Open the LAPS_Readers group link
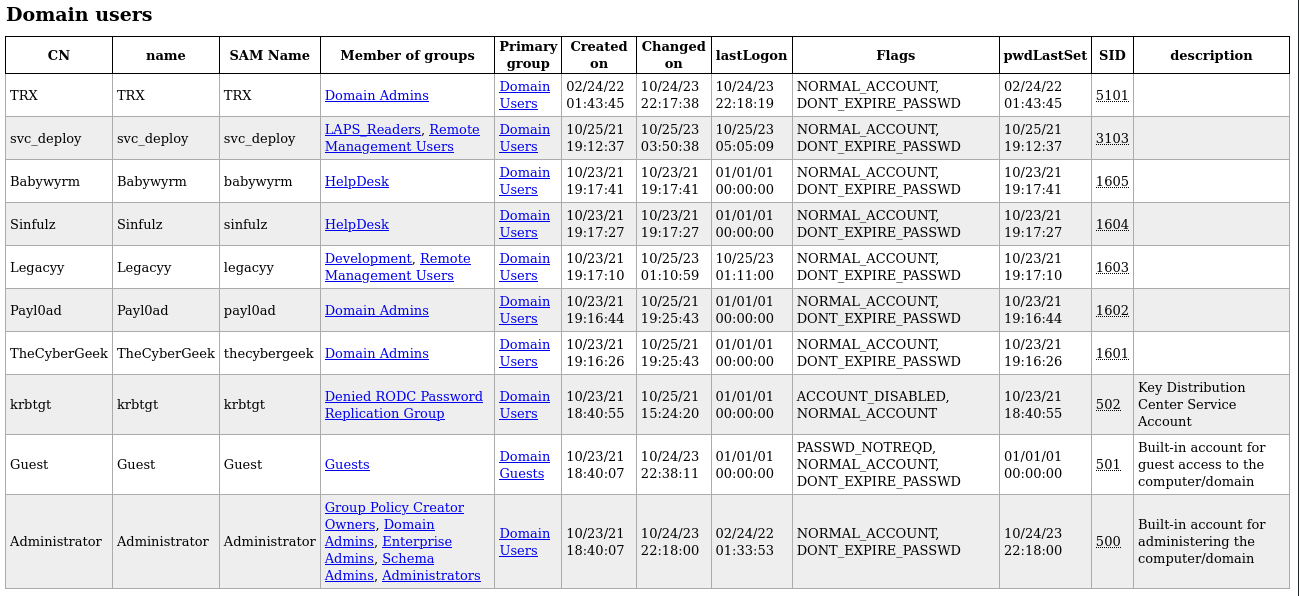This screenshot has width=1299, height=596. point(372,130)
